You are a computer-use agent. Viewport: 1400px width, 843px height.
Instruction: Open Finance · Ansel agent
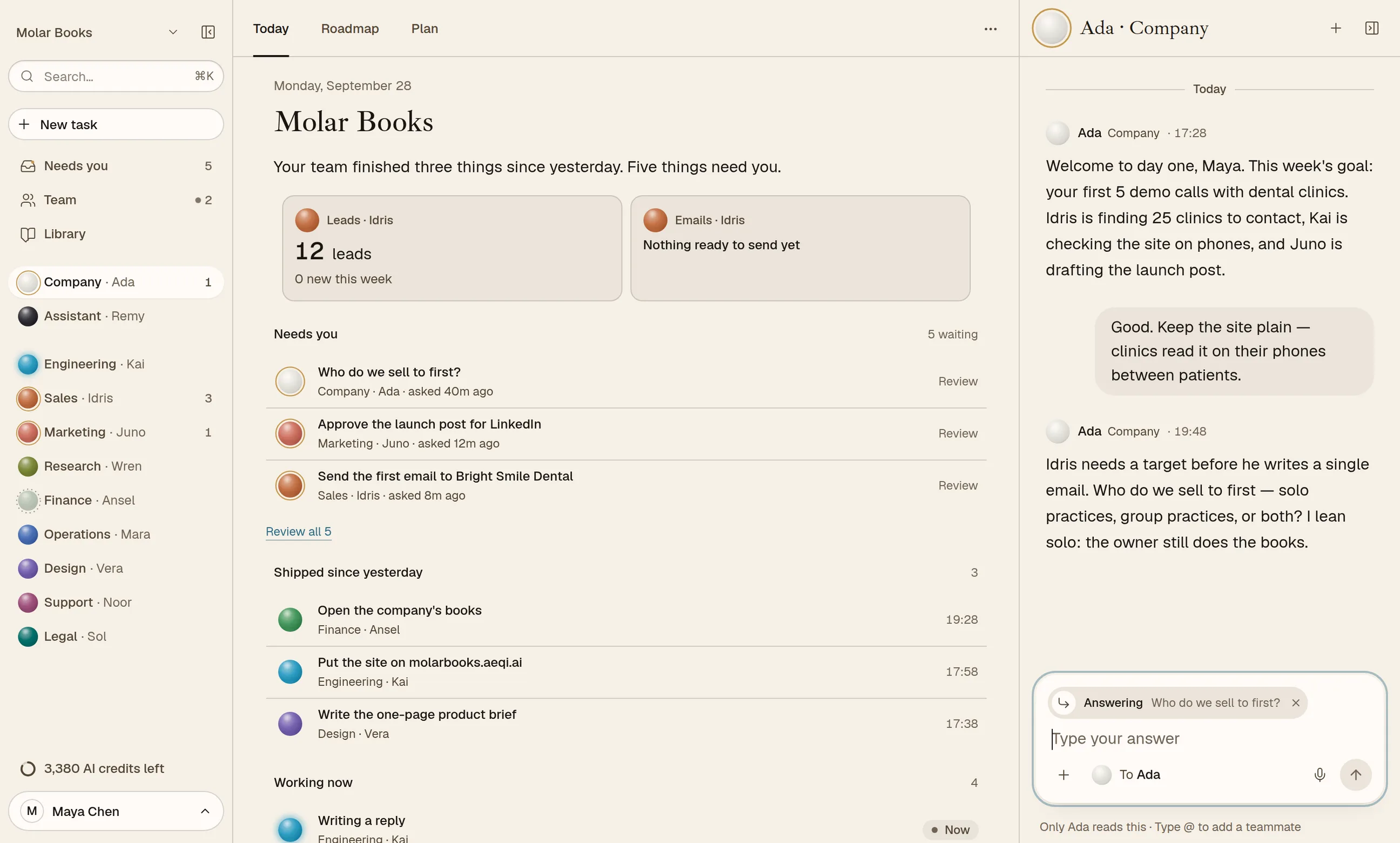[116, 500]
